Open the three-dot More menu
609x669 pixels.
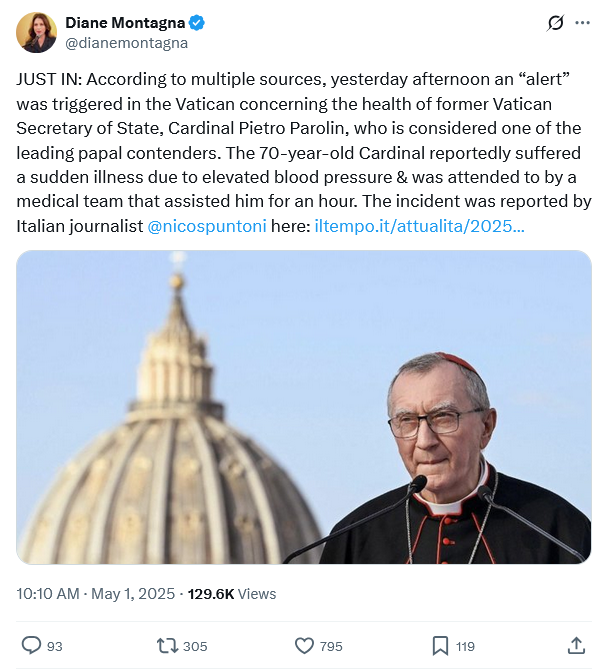tap(582, 23)
